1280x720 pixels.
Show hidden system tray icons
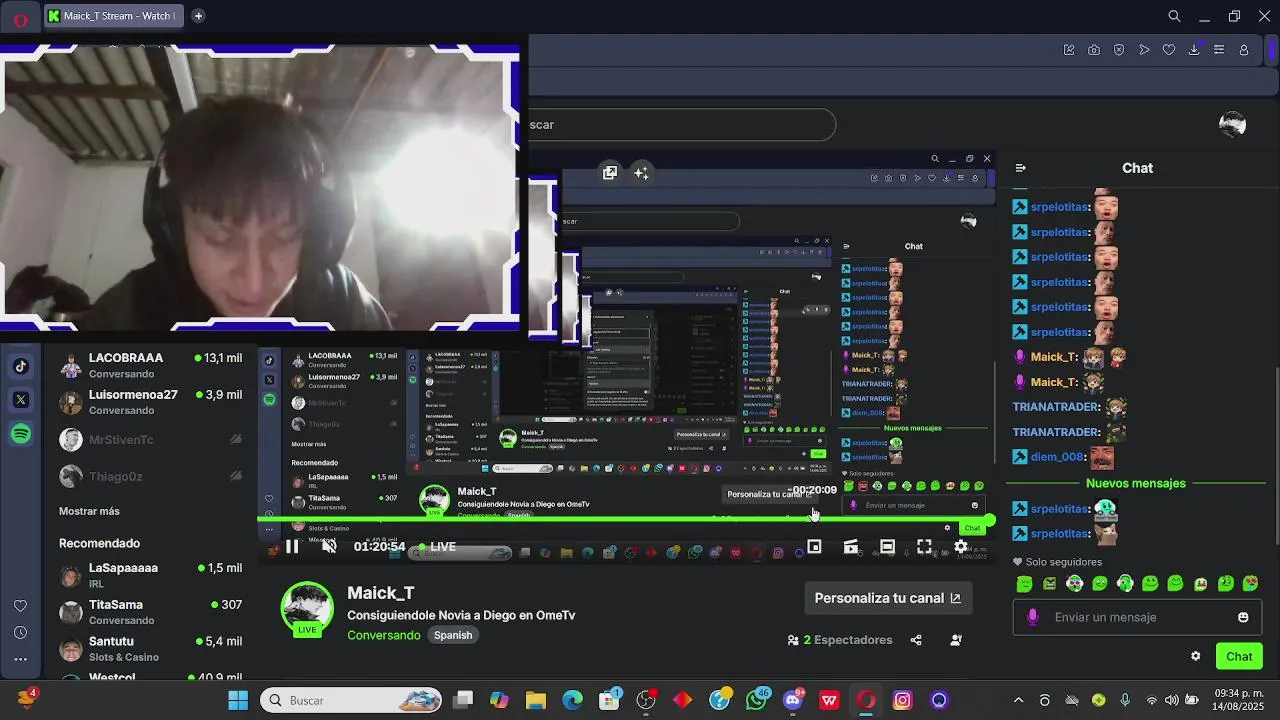[1018, 700]
